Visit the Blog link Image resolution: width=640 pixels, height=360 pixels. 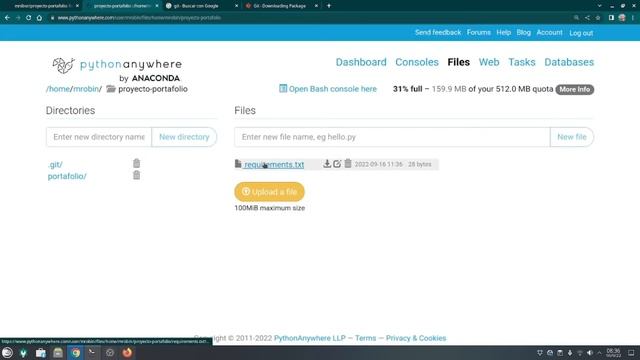point(524,32)
